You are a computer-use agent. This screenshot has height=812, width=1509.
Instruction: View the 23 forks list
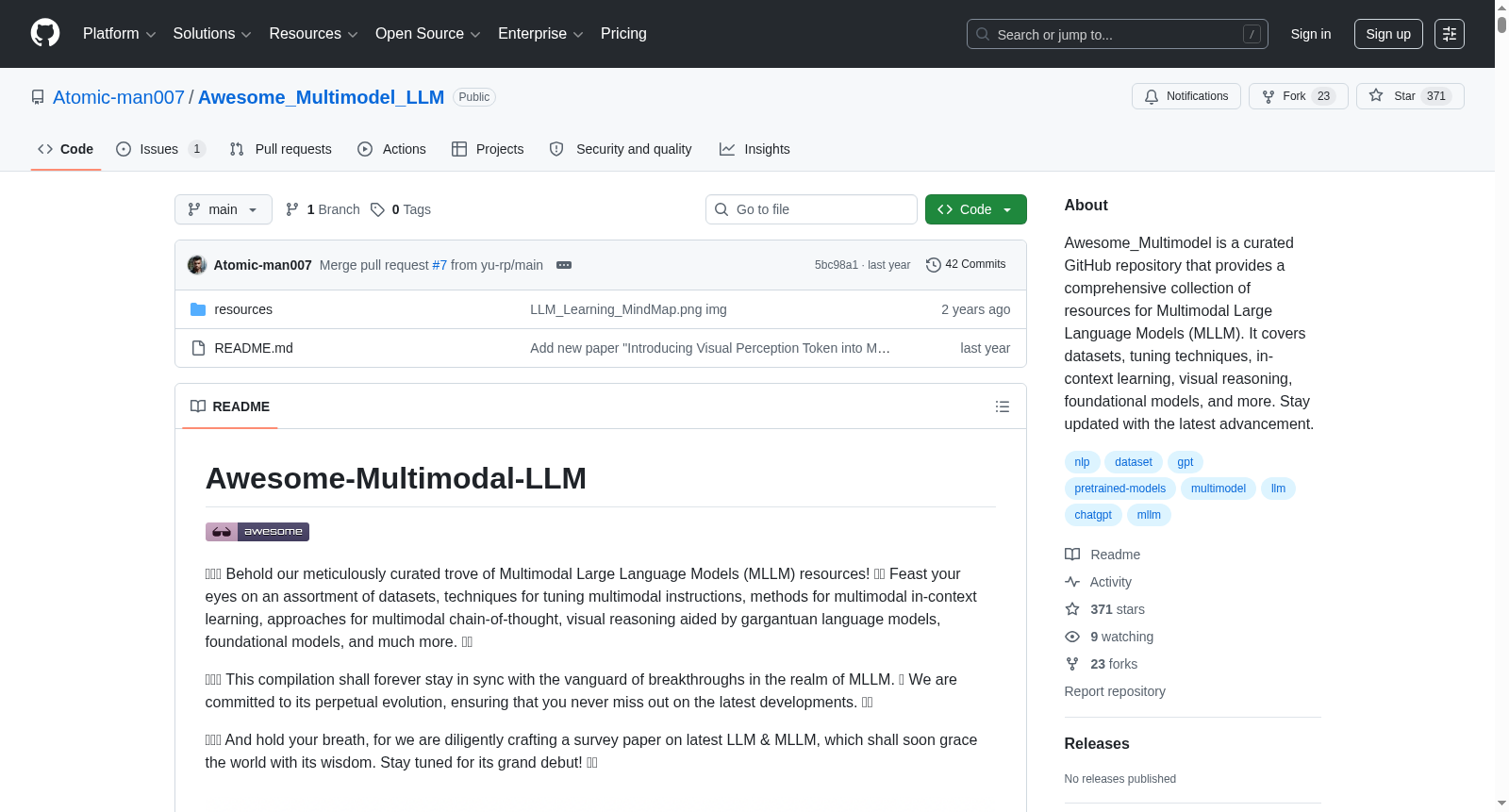[1102, 664]
